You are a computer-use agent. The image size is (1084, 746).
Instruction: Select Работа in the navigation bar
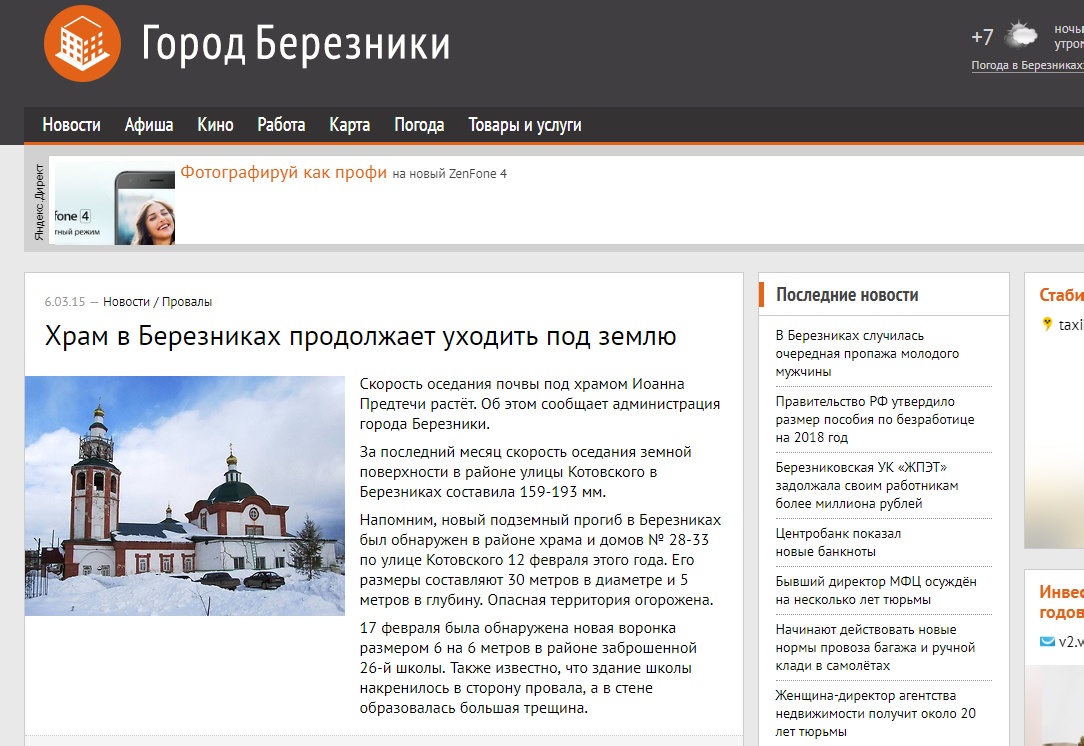pyautogui.click(x=281, y=125)
